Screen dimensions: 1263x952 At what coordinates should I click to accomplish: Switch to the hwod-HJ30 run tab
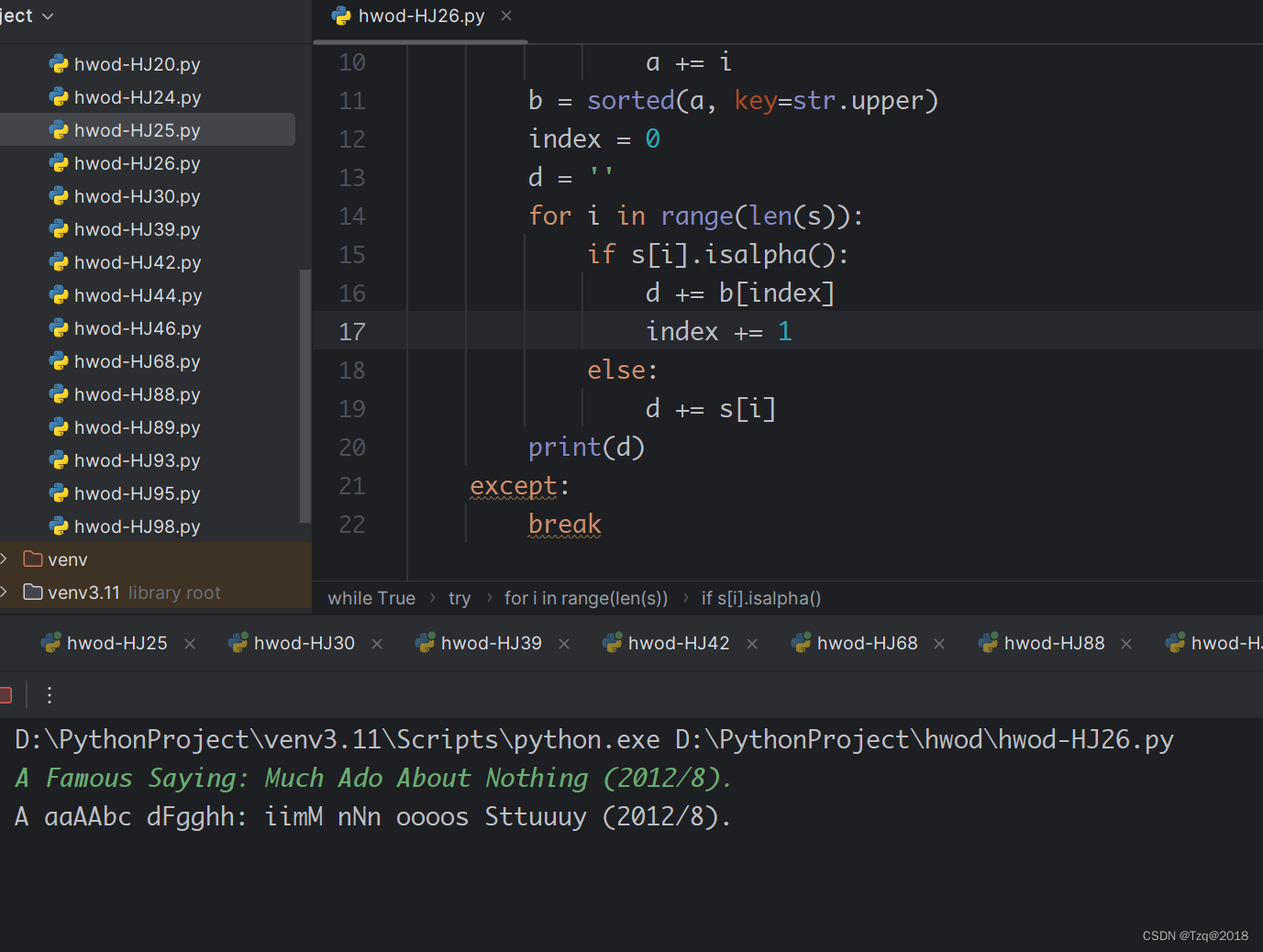click(x=304, y=643)
